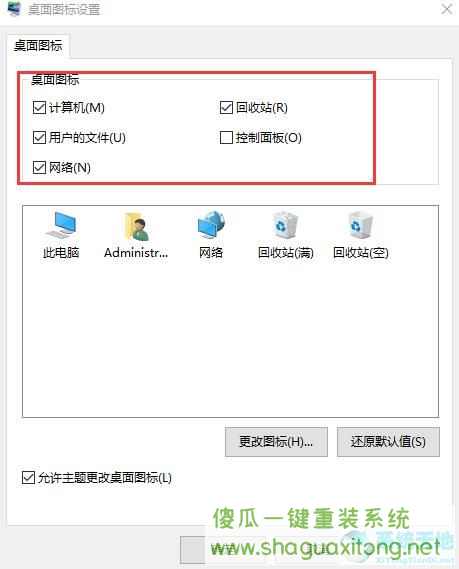459x569 pixels.
Task: Click the 此电脑 label text
Action: [61, 253]
